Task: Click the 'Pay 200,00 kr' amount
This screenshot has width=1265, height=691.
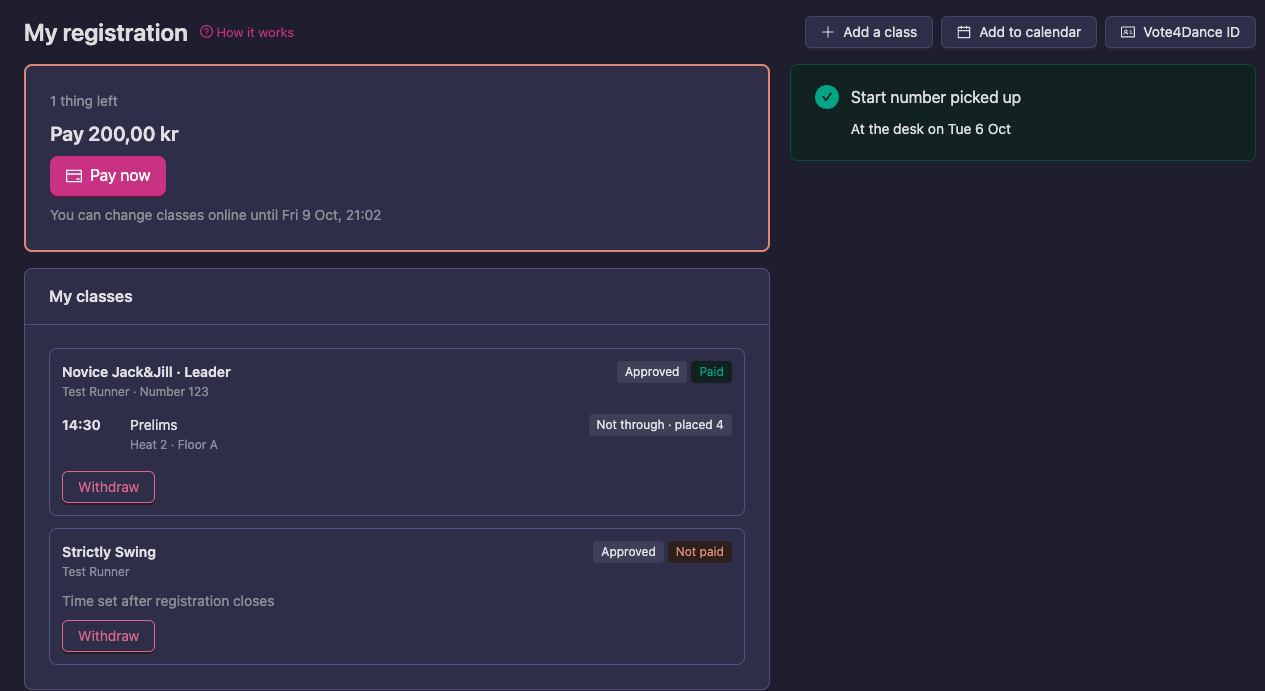Action: 114,134
